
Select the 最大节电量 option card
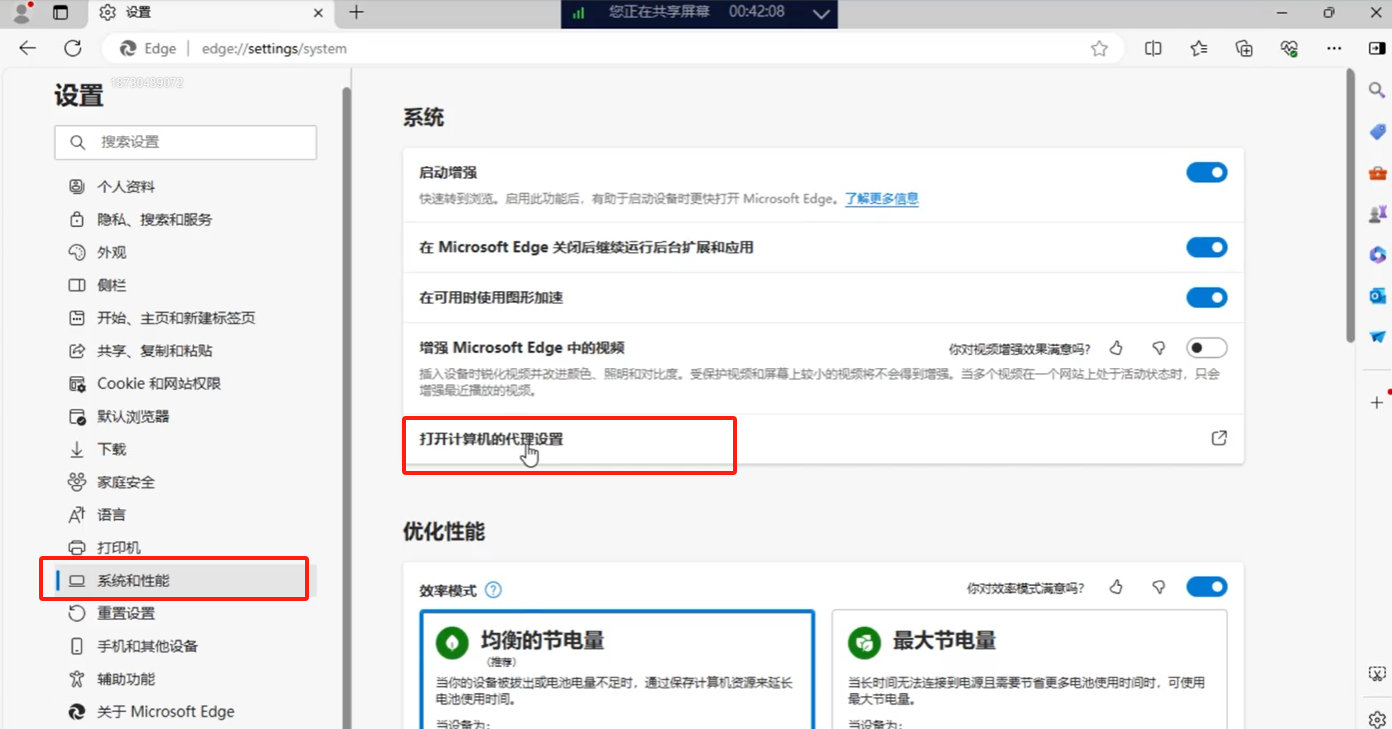pyautogui.click(x=1029, y=670)
